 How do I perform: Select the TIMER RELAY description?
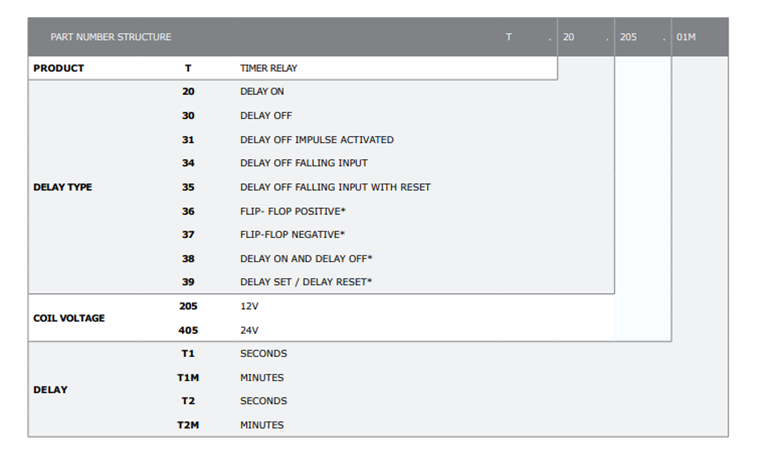click(x=268, y=68)
